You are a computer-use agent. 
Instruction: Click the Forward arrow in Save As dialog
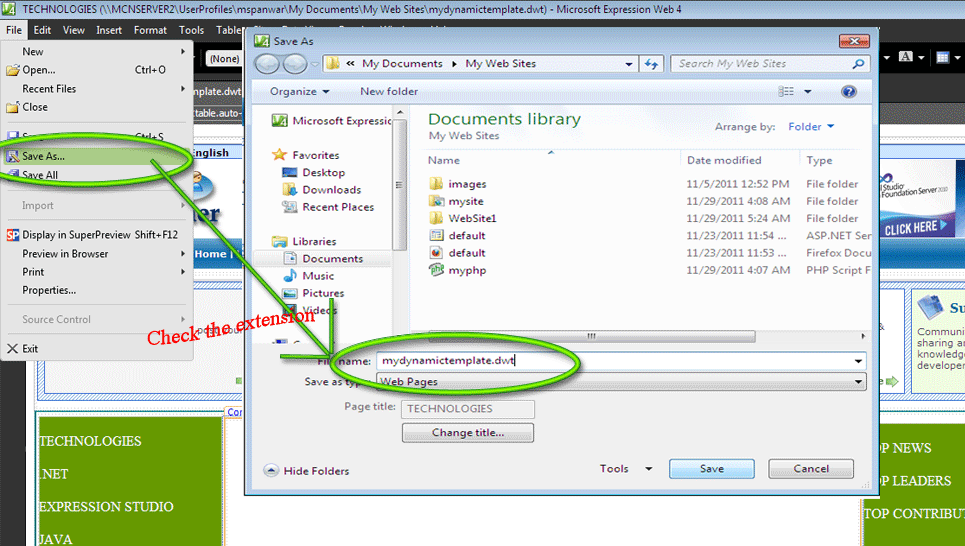[295, 63]
